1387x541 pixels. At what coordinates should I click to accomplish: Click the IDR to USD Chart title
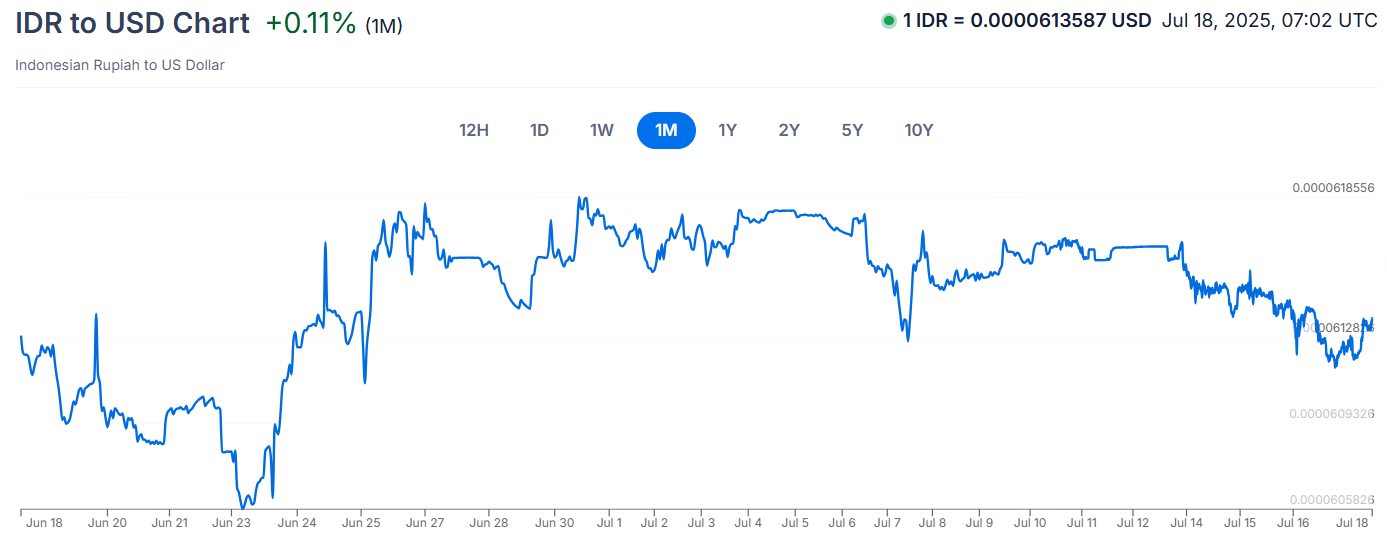coord(132,23)
